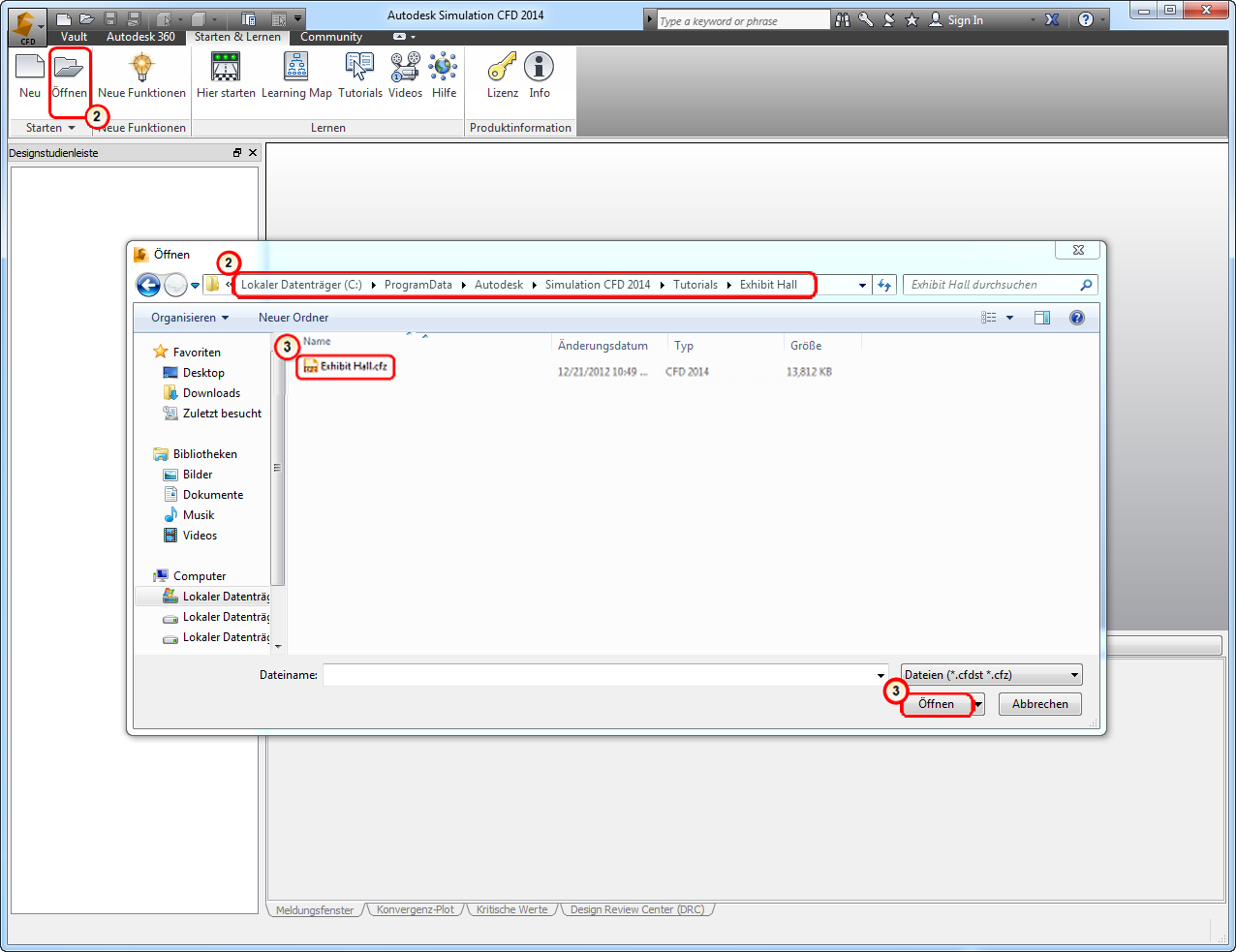Open the satellite Communication Center icon
This screenshot has height=952, width=1236.
click(889, 19)
